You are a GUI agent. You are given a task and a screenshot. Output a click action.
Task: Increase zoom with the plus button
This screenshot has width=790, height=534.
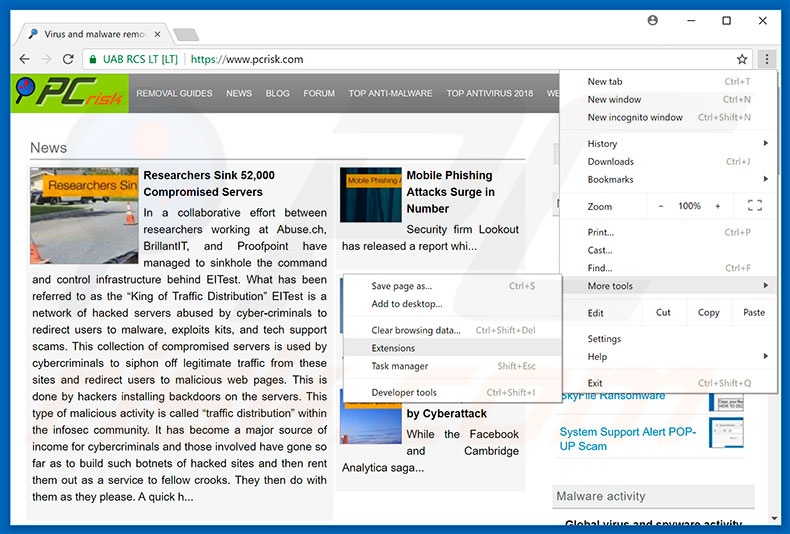click(x=717, y=206)
